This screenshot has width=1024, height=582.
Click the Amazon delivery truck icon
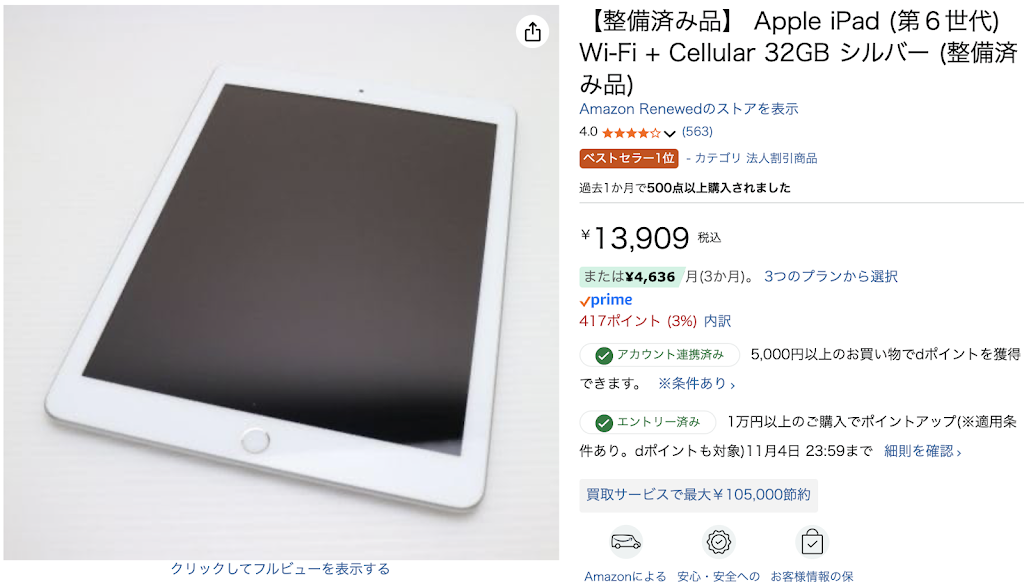click(626, 542)
